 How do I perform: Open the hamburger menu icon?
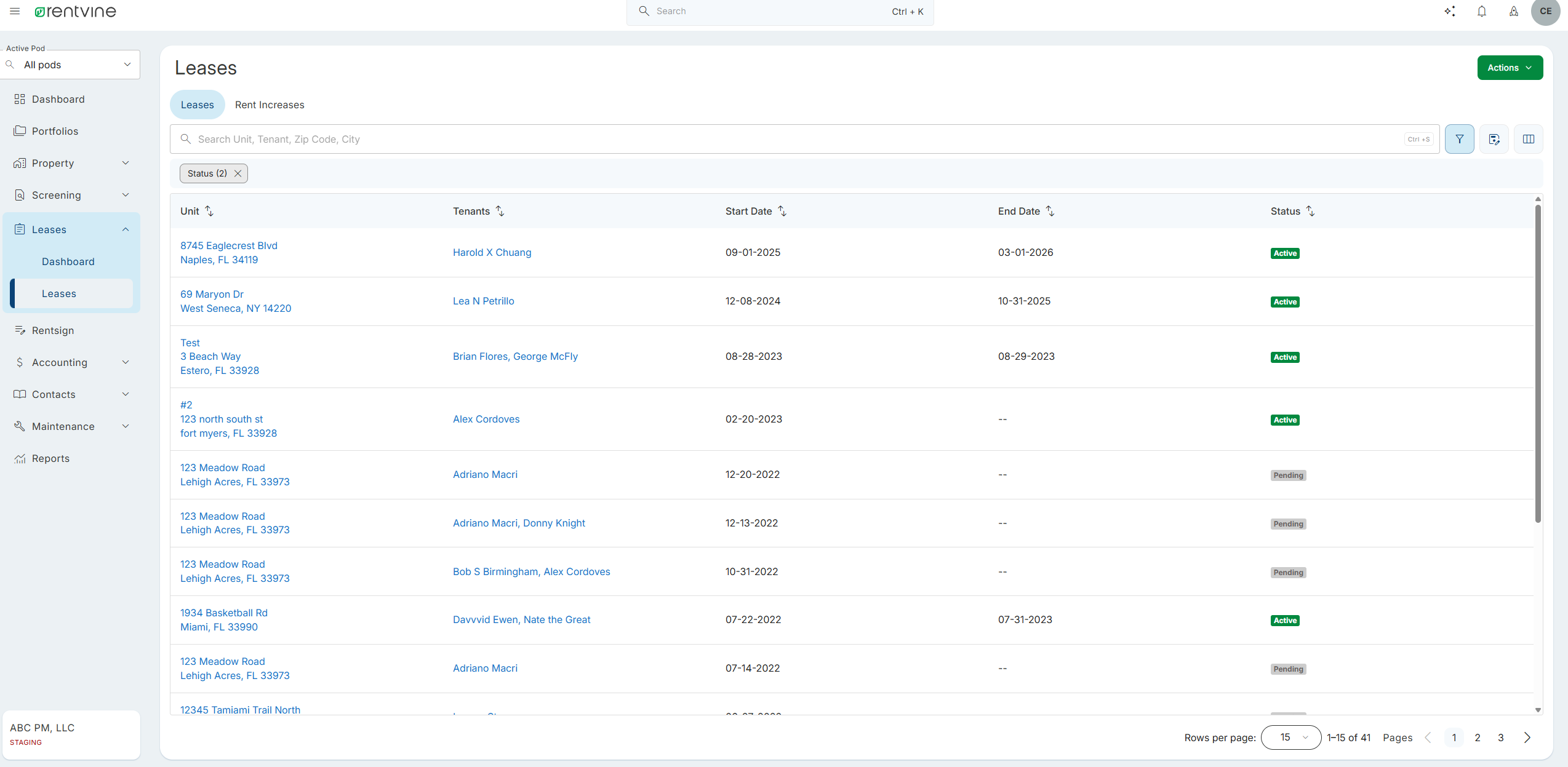15,11
